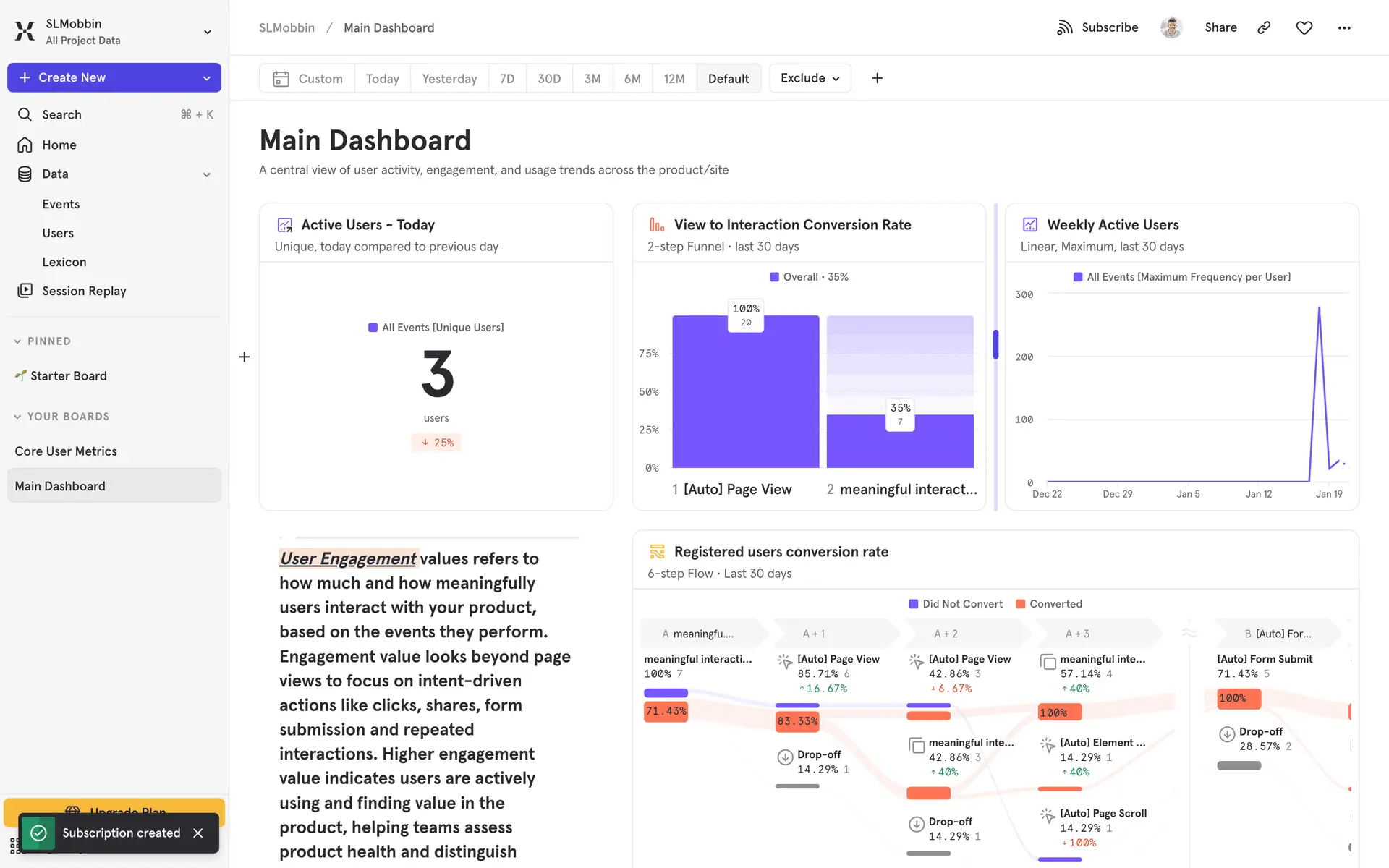The width and height of the screenshot is (1389, 868).
Task: Click the heart favorite icon
Action: pos(1304,27)
